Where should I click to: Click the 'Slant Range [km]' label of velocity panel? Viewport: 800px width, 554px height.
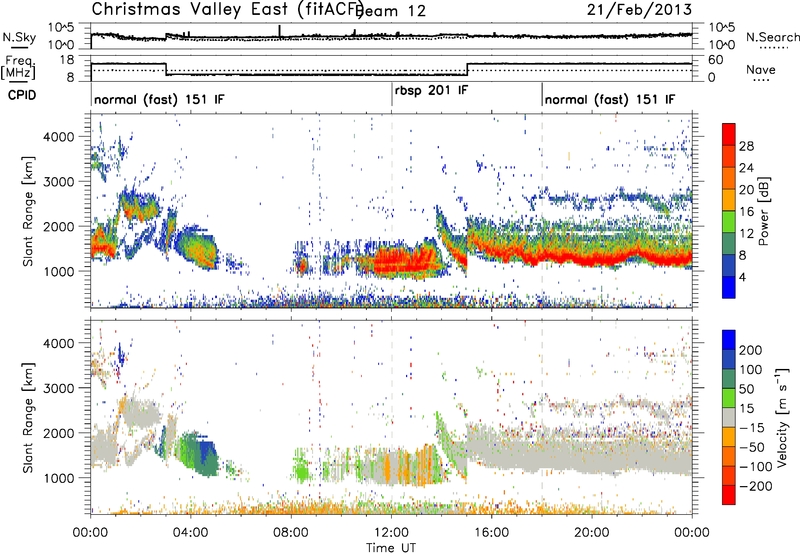29,417
